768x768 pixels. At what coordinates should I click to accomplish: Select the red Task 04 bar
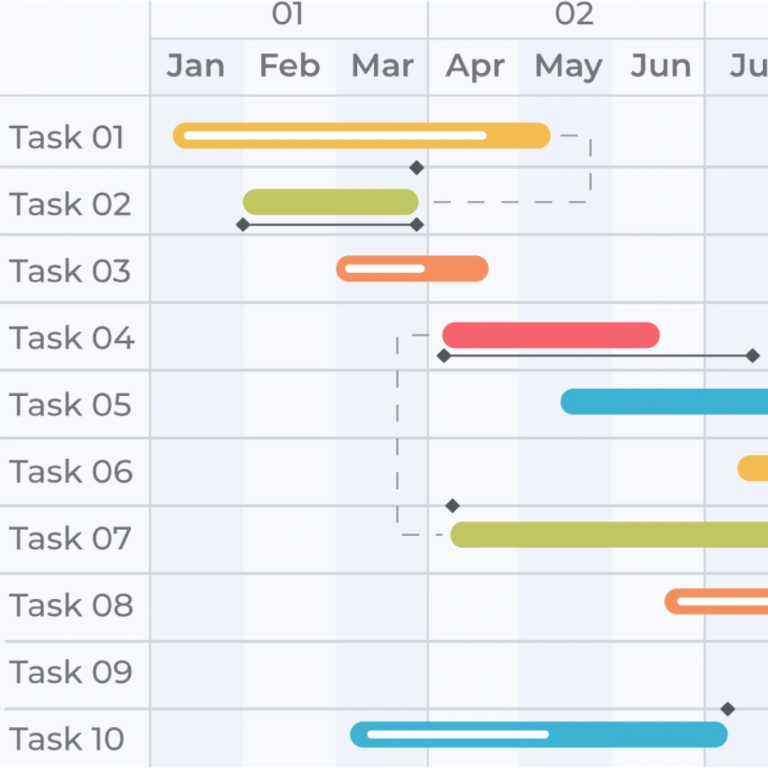tap(550, 335)
